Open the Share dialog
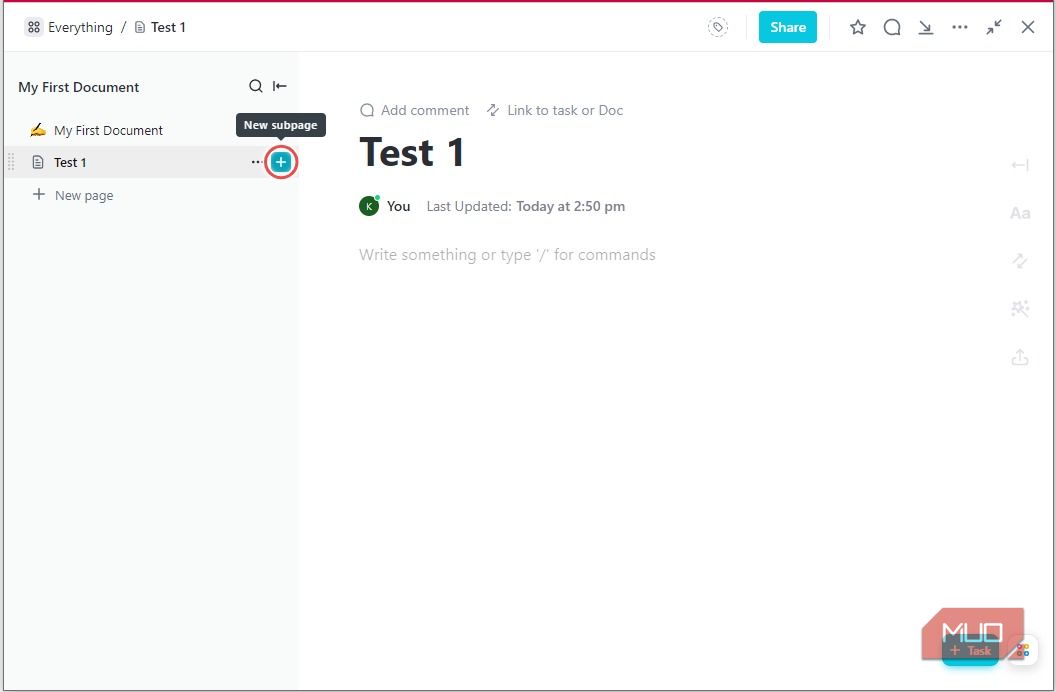The width and height of the screenshot is (1056, 692). tap(787, 27)
